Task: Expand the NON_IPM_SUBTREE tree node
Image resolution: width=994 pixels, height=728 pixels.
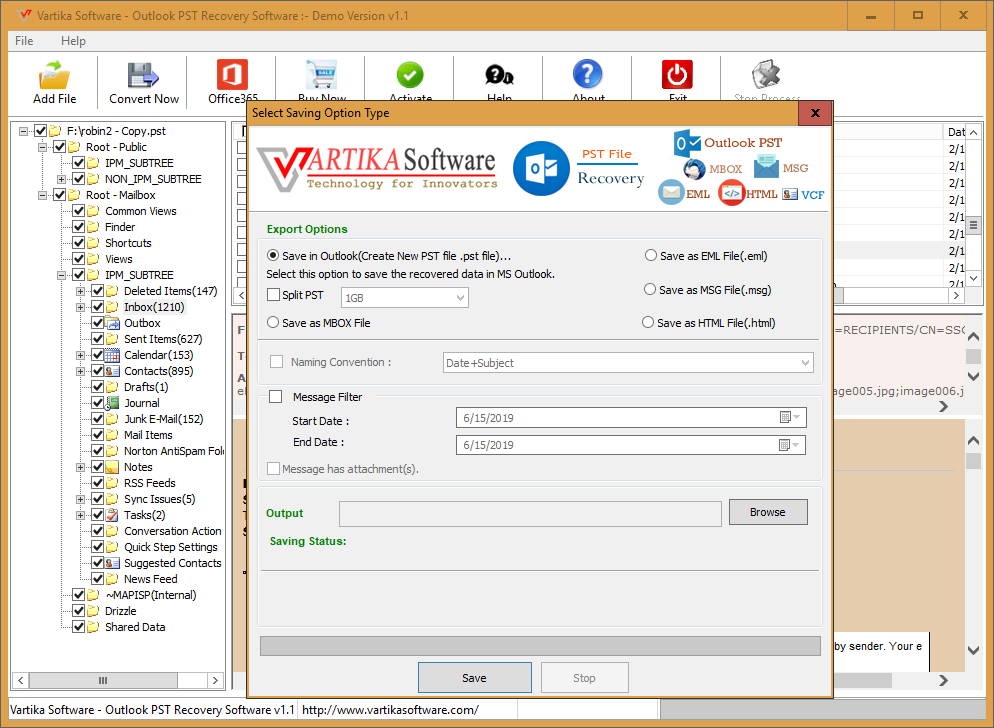Action: coord(61,179)
